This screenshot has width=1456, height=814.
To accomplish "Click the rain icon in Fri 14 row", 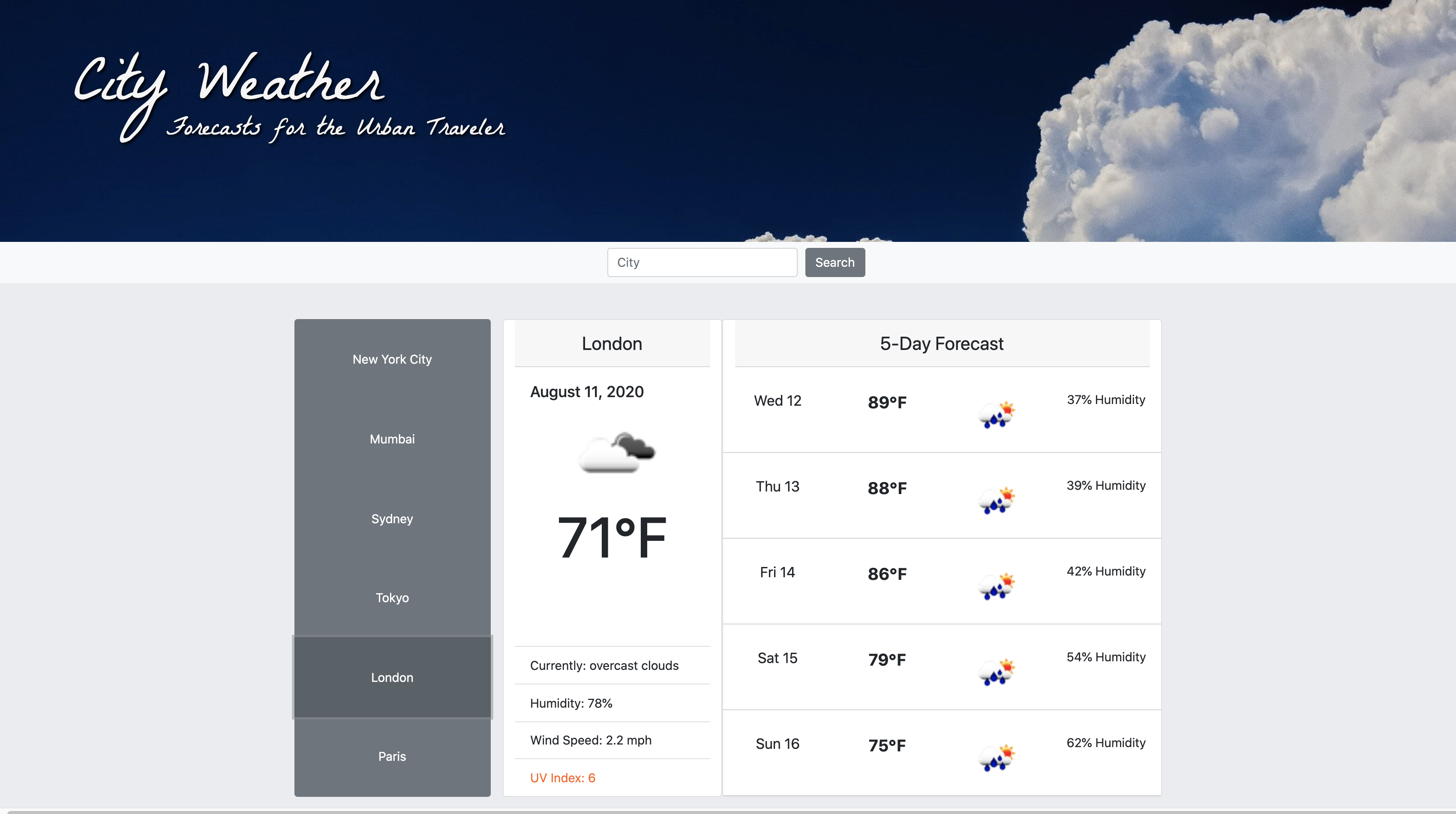I will pos(997,586).
